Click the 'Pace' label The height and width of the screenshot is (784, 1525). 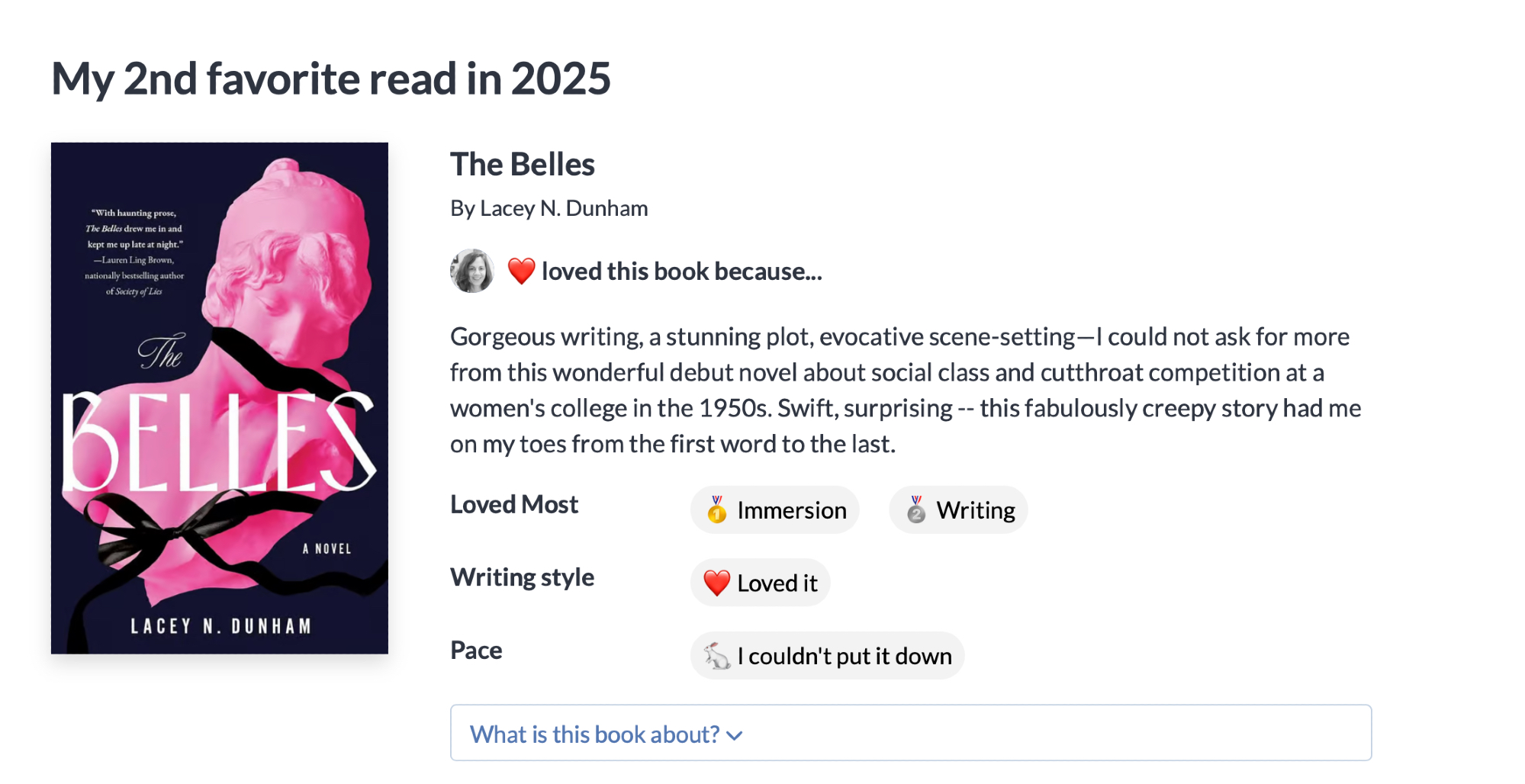pyautogui.click(x=476, y=651)
